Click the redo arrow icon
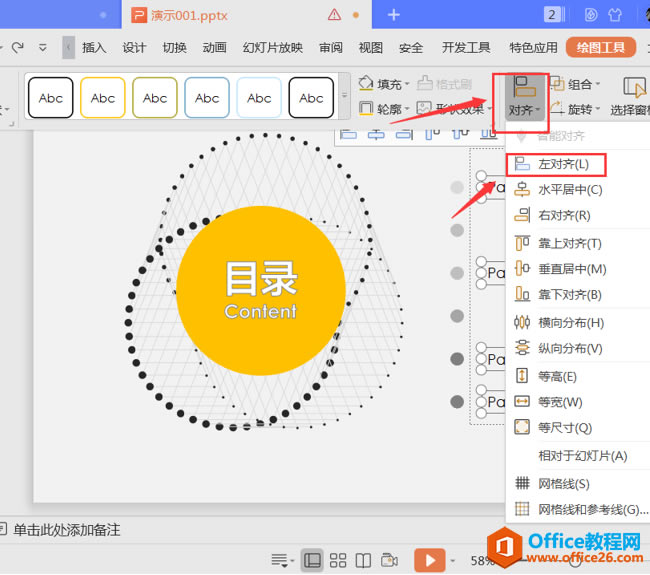The width and height of the screenshot is (650, 575). click(17, 47)
